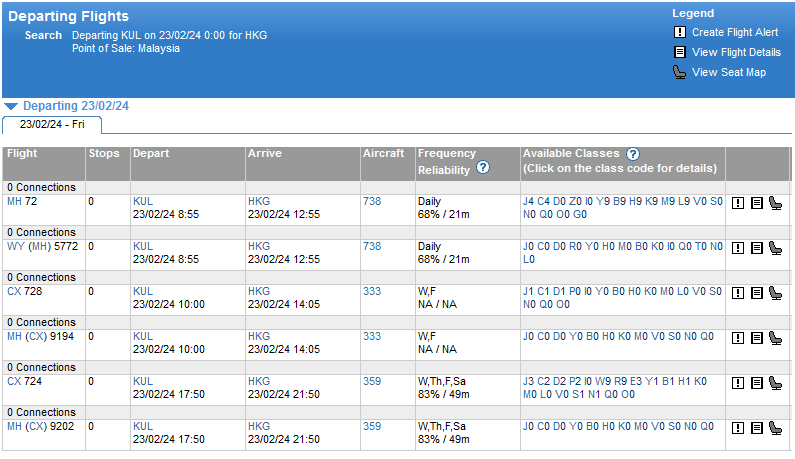View seat map for MH 72
This screenshot has height=459, width=795.
[775, 203]
